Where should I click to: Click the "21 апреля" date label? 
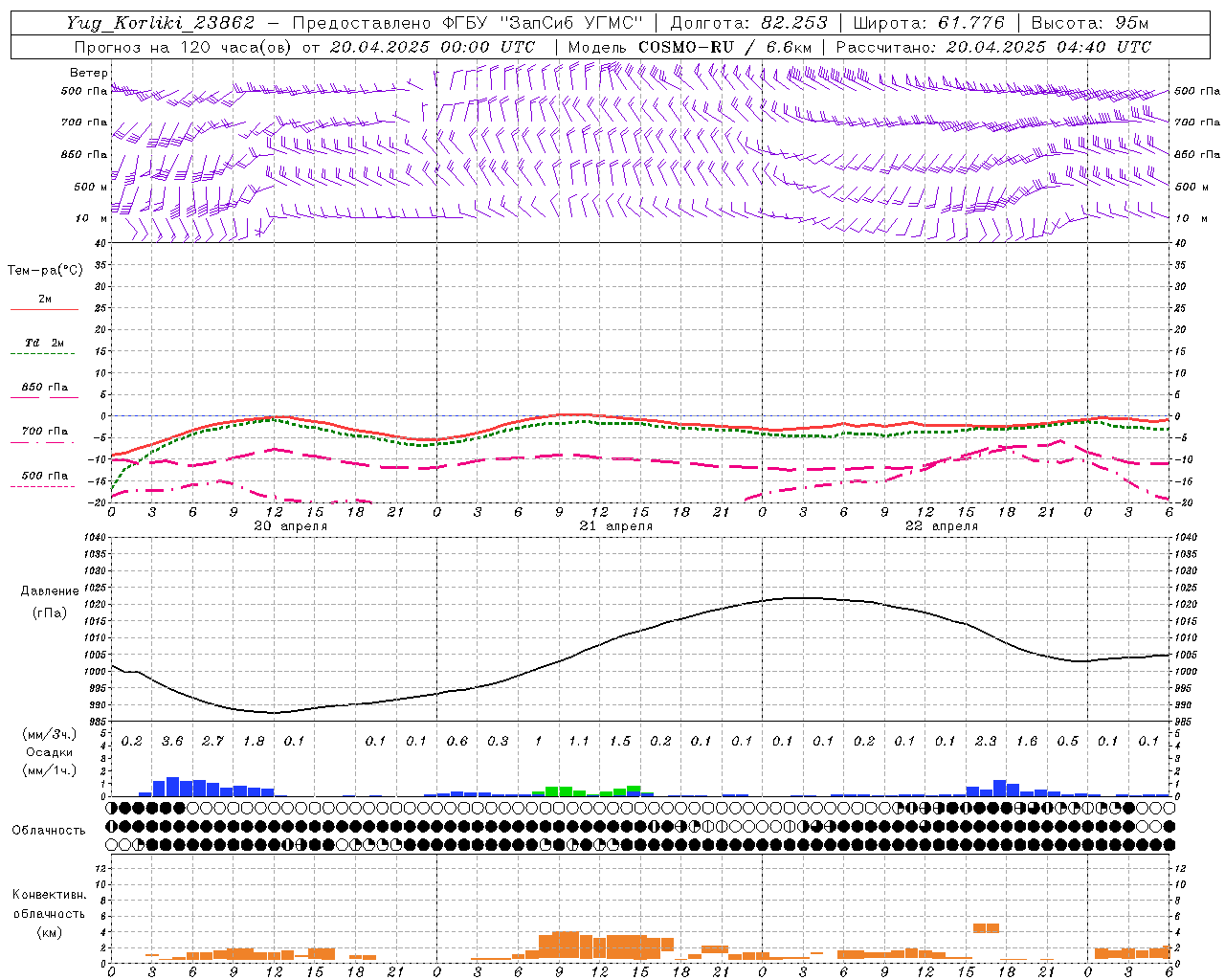pyautogui.click(x=615, y=526)
